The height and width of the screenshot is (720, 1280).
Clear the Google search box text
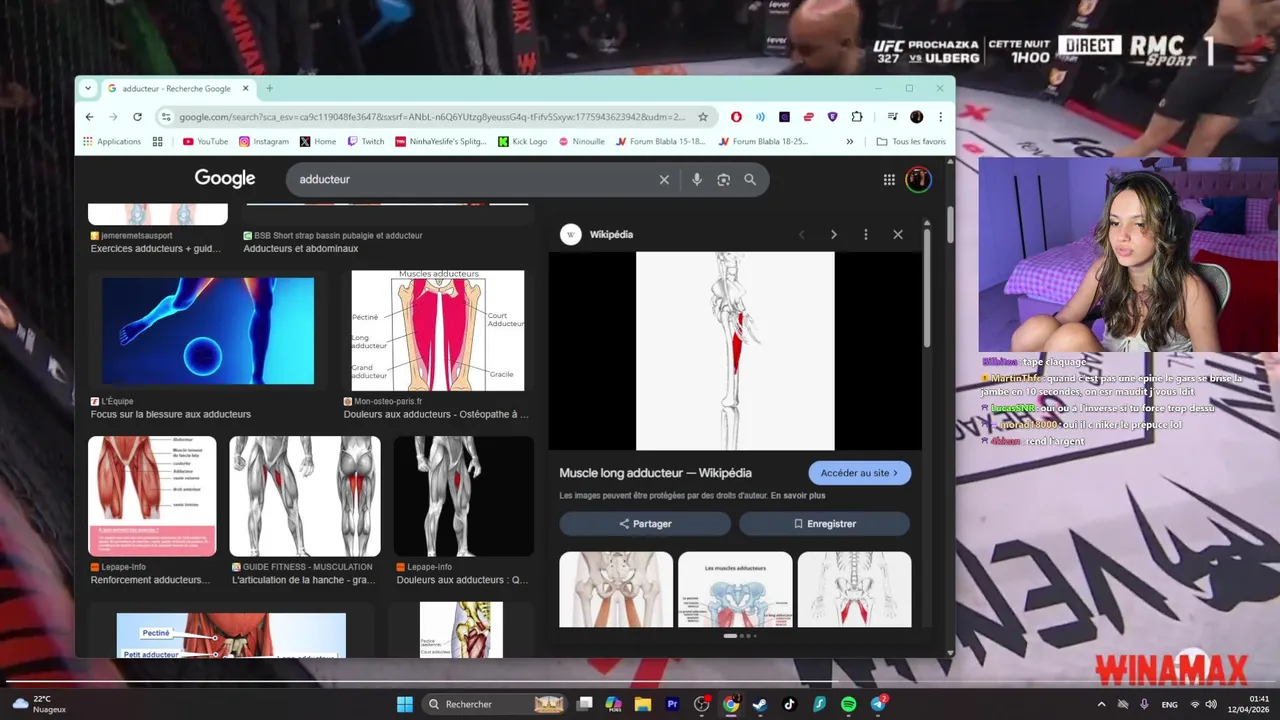(664, 180)
